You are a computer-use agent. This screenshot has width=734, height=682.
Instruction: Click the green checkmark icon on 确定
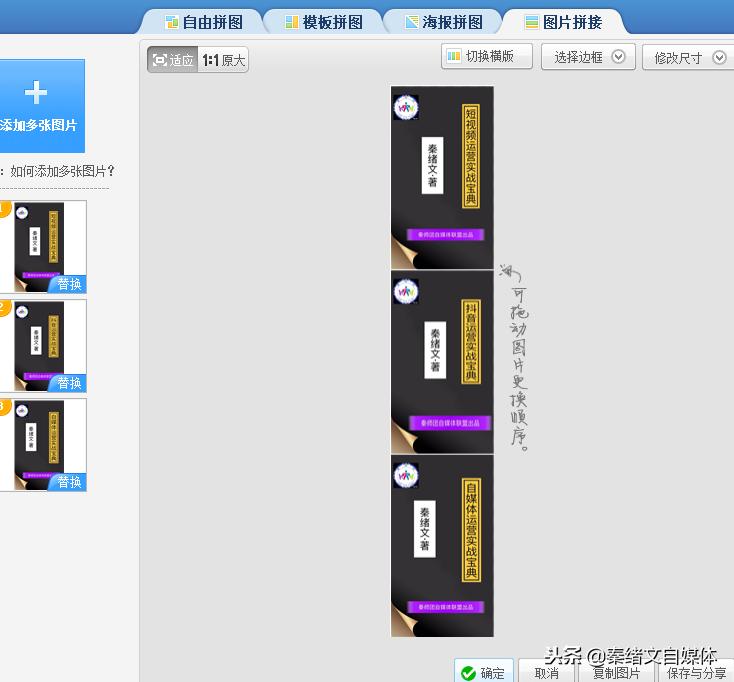click(468, 673)
